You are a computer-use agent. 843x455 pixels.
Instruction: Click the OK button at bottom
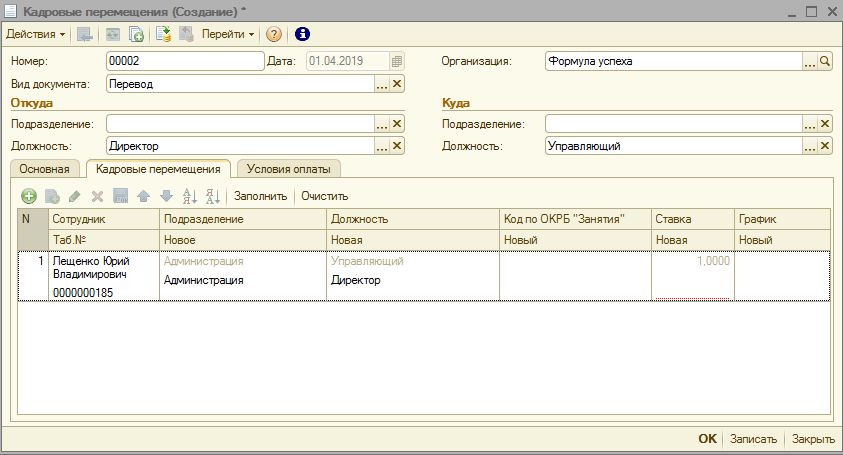[707, 438]
